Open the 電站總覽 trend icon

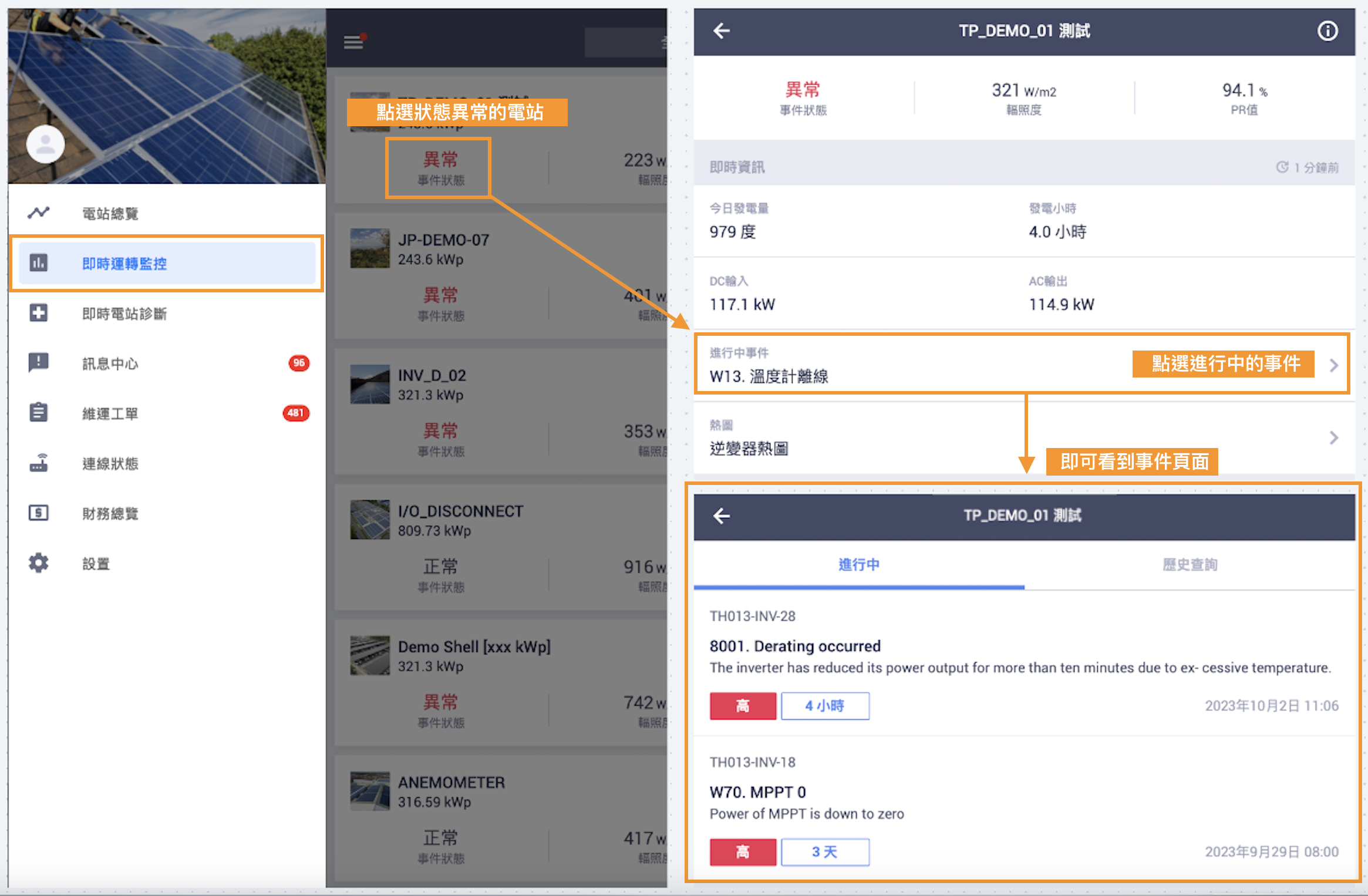pyautogui.click(x=39, y=213)
